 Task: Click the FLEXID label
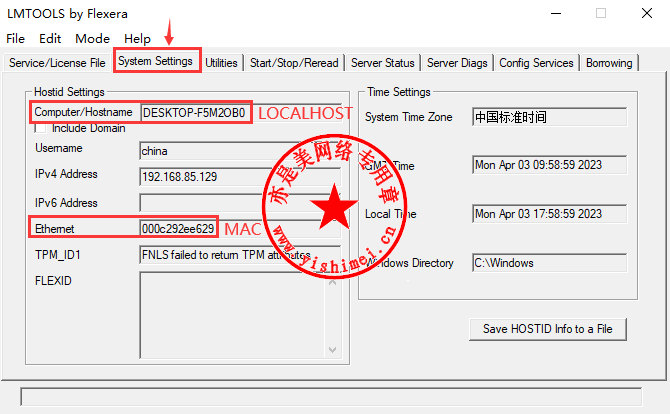(x=53, y=281)
